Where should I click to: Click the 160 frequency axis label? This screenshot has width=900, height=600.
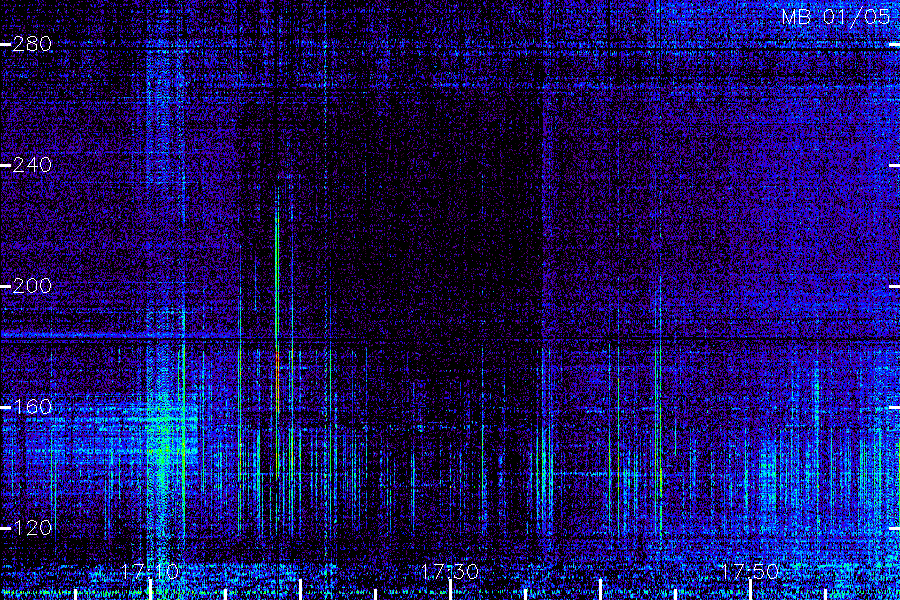click(32, 407)
